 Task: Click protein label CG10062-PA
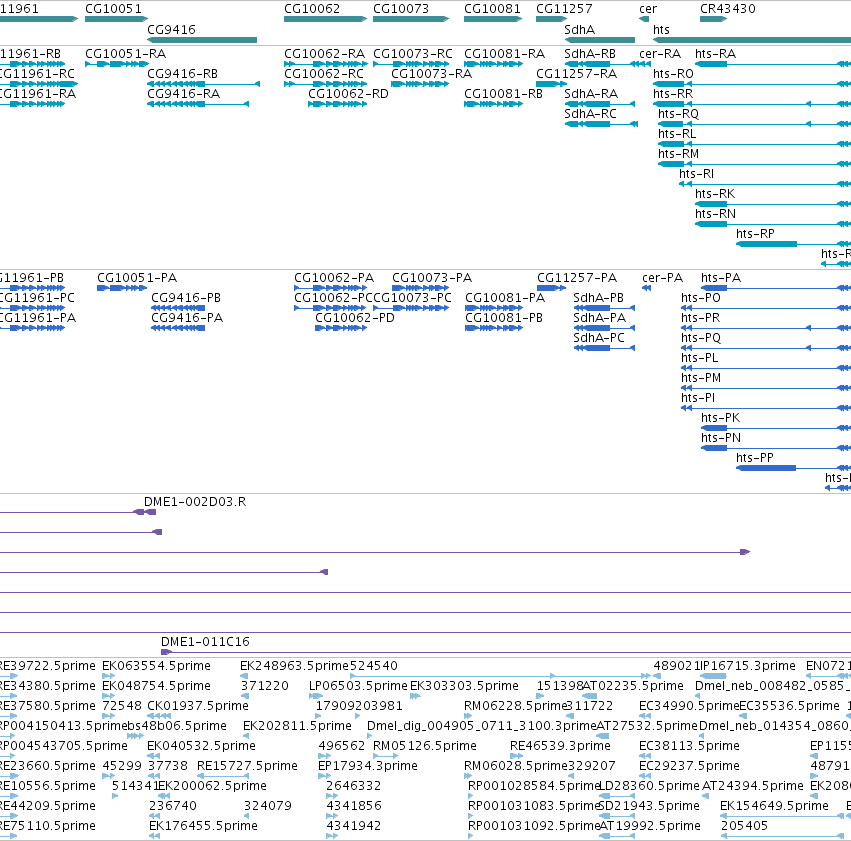(334, 278)
